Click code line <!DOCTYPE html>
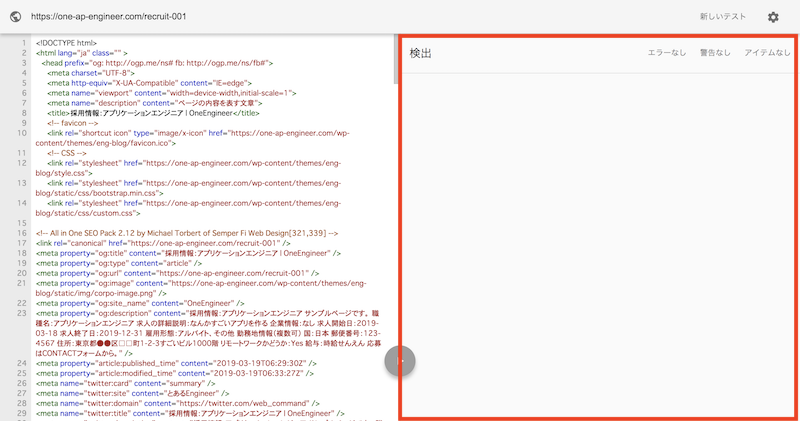Image resolution: width=800 pixels, height=421 pixels. click(x=66, y=43)
